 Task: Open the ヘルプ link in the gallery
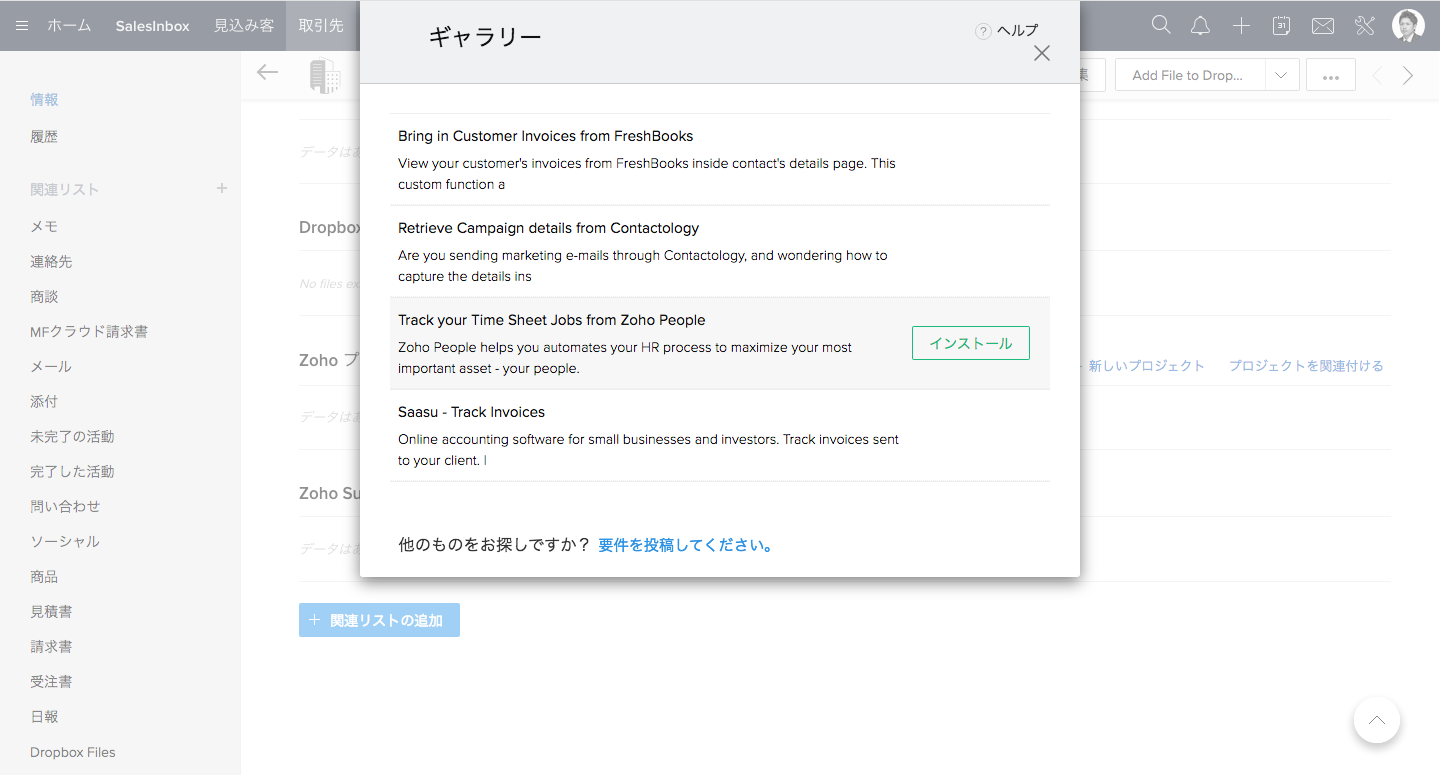pos(1018,30)
